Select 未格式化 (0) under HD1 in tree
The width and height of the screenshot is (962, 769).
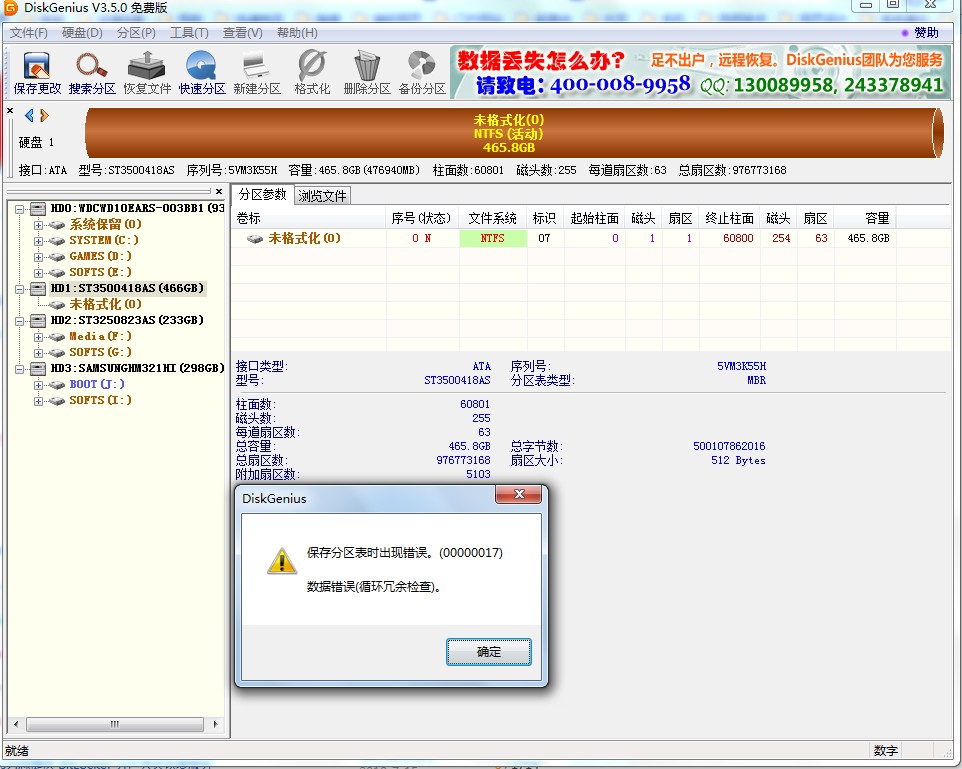point(106,304)
